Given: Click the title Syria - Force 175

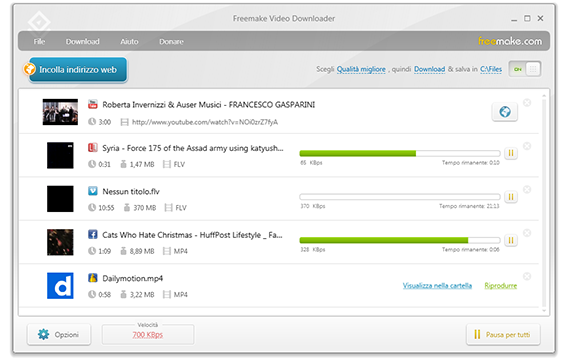Looking at the screenshot, I should pyautogui.click(x=193, y=148).
